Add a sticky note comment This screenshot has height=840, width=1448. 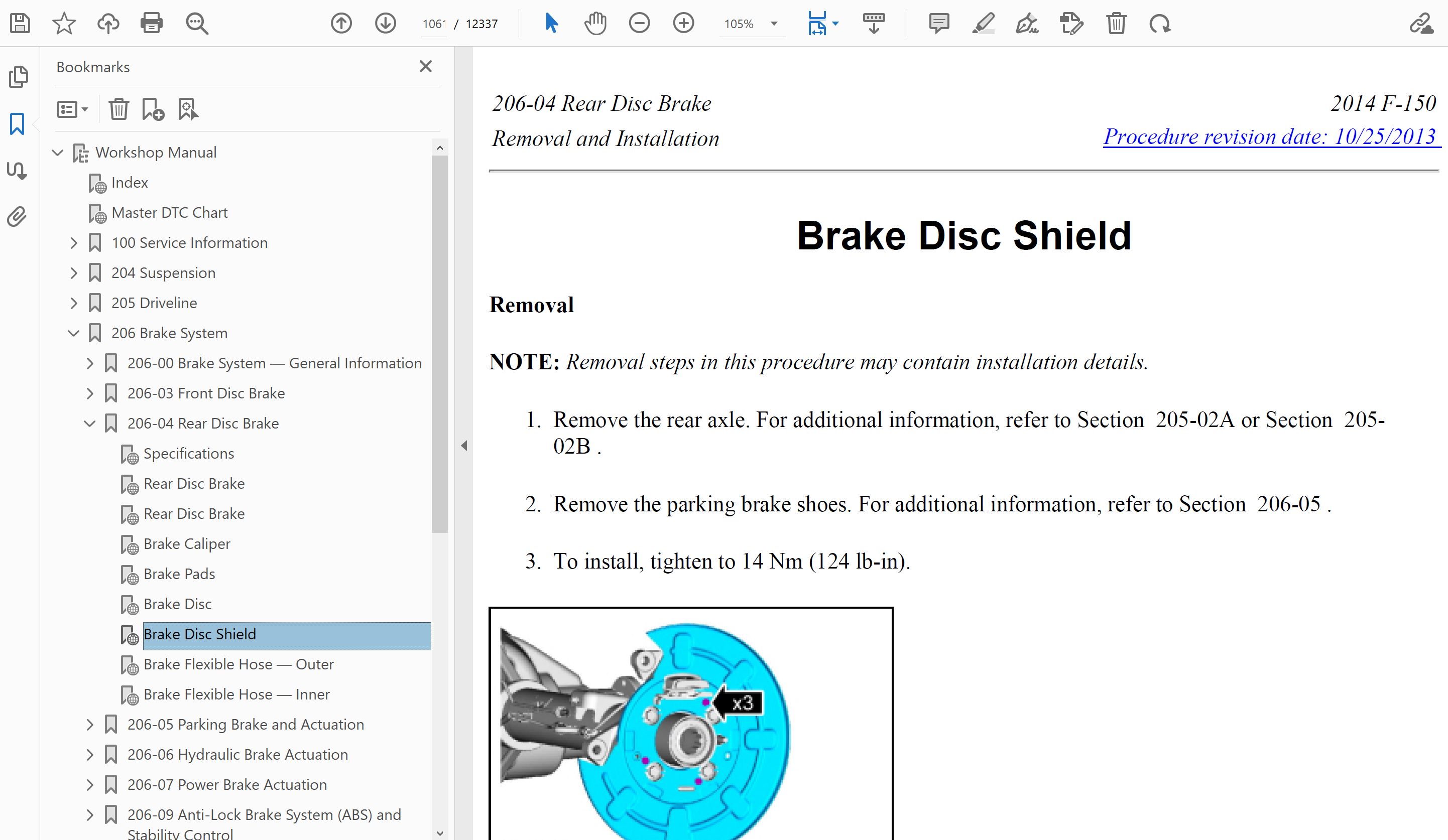[x=938, y=24]
